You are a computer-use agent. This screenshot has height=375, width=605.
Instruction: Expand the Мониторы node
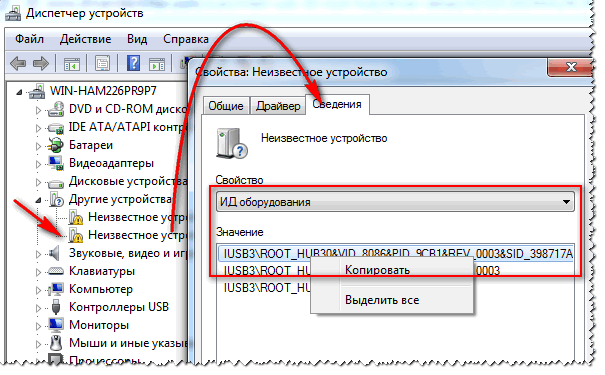point(38,326)
